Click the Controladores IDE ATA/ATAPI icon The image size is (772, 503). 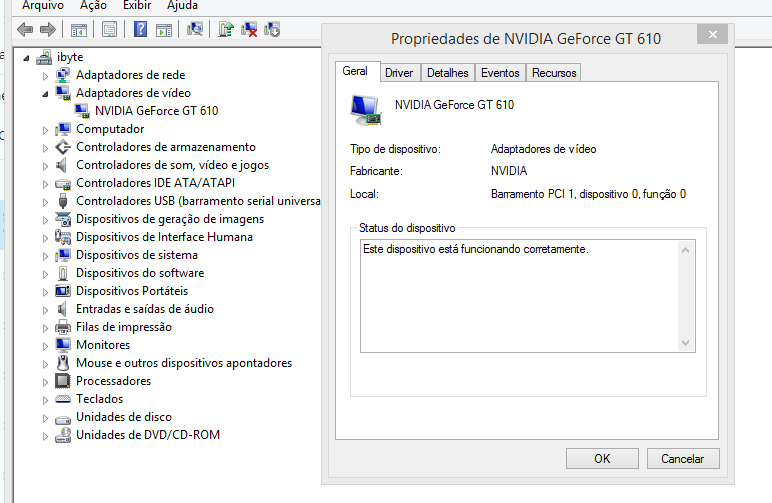(63, 184)
